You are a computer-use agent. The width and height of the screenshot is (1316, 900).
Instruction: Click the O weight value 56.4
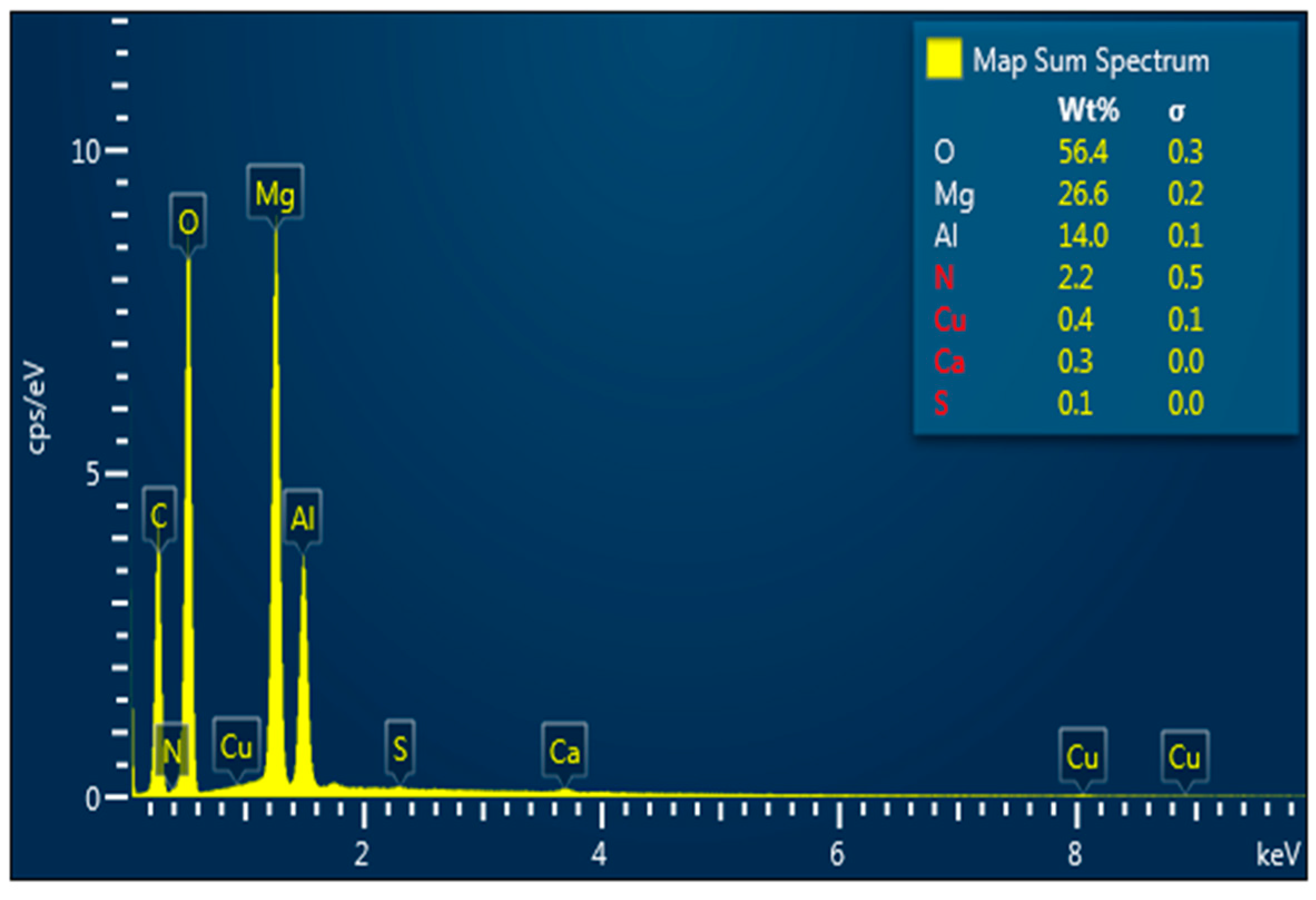pyautogui.click(x=1083, y=152)
